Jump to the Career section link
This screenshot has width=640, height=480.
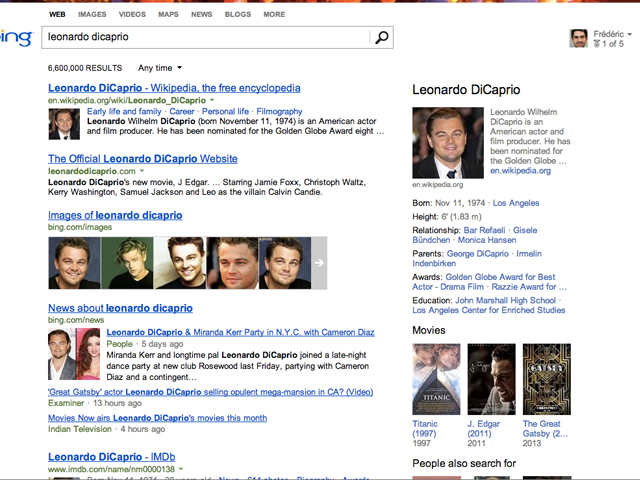pos(182,111)
